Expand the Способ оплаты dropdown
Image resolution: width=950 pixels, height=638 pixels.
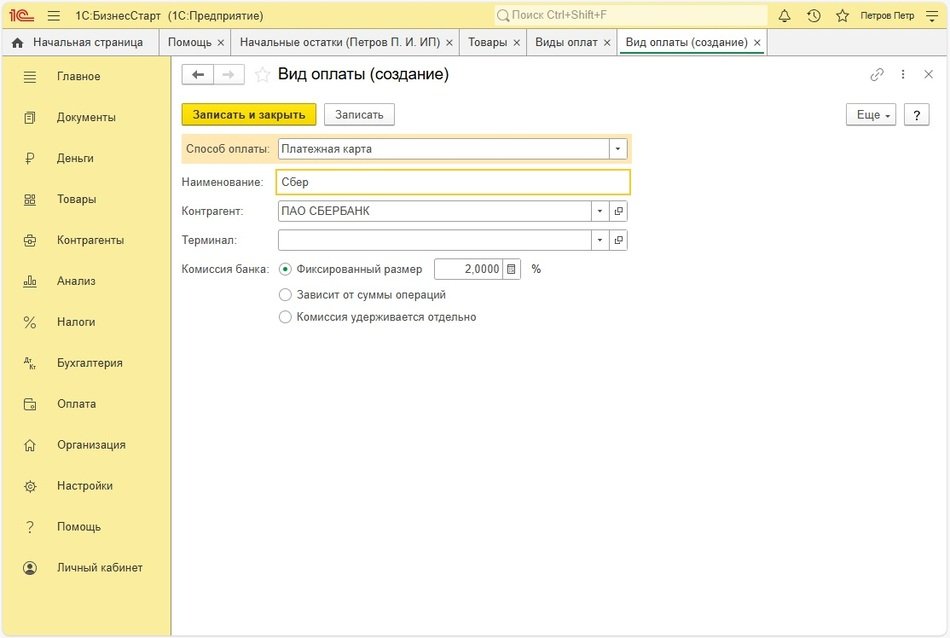(x=619, y=149)
